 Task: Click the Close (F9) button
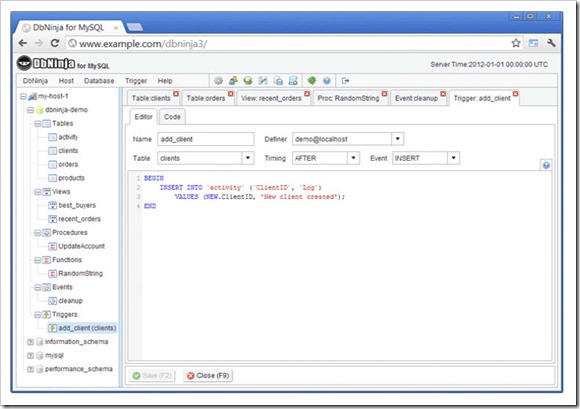coord(208,376)
